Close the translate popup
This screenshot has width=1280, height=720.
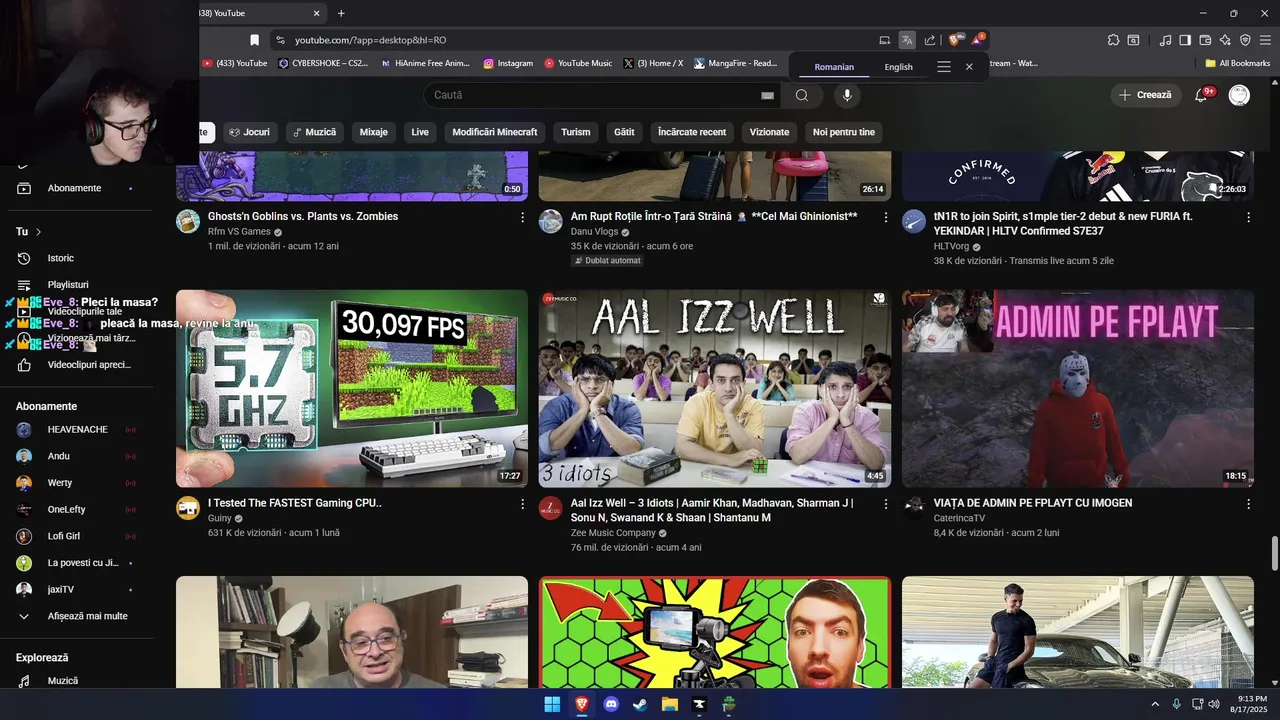pos(969,67)
